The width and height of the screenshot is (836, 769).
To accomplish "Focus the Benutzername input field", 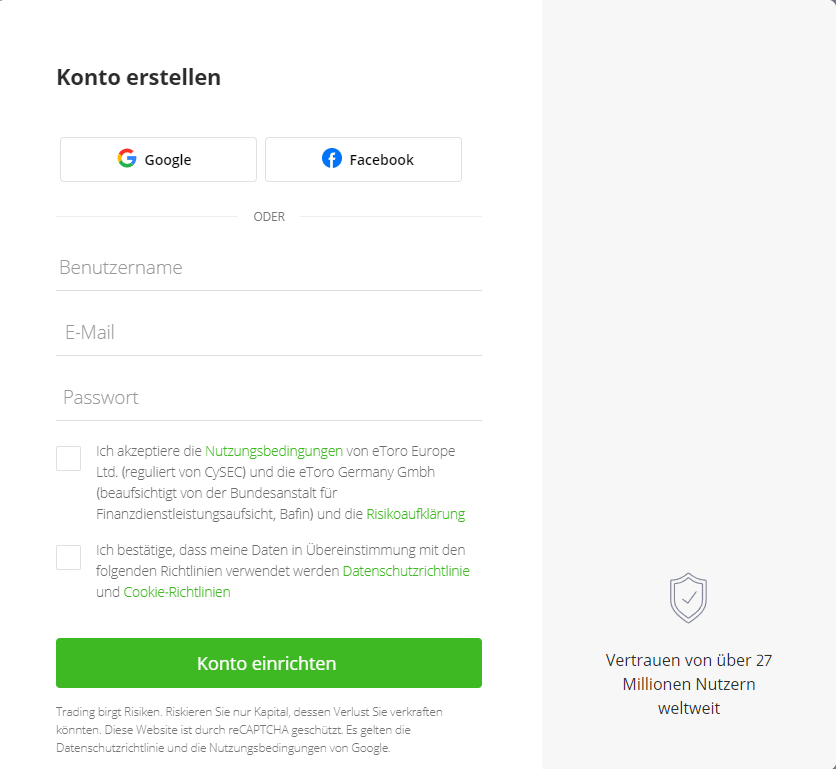I will tap(269, 268).
